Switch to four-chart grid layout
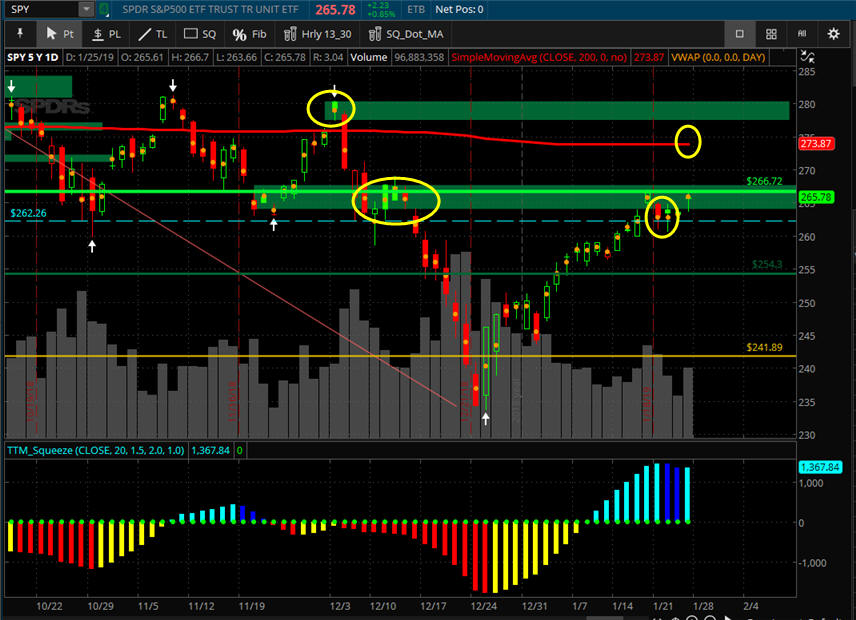Screen dimensions: 856x620 click(x=771, y=33)
